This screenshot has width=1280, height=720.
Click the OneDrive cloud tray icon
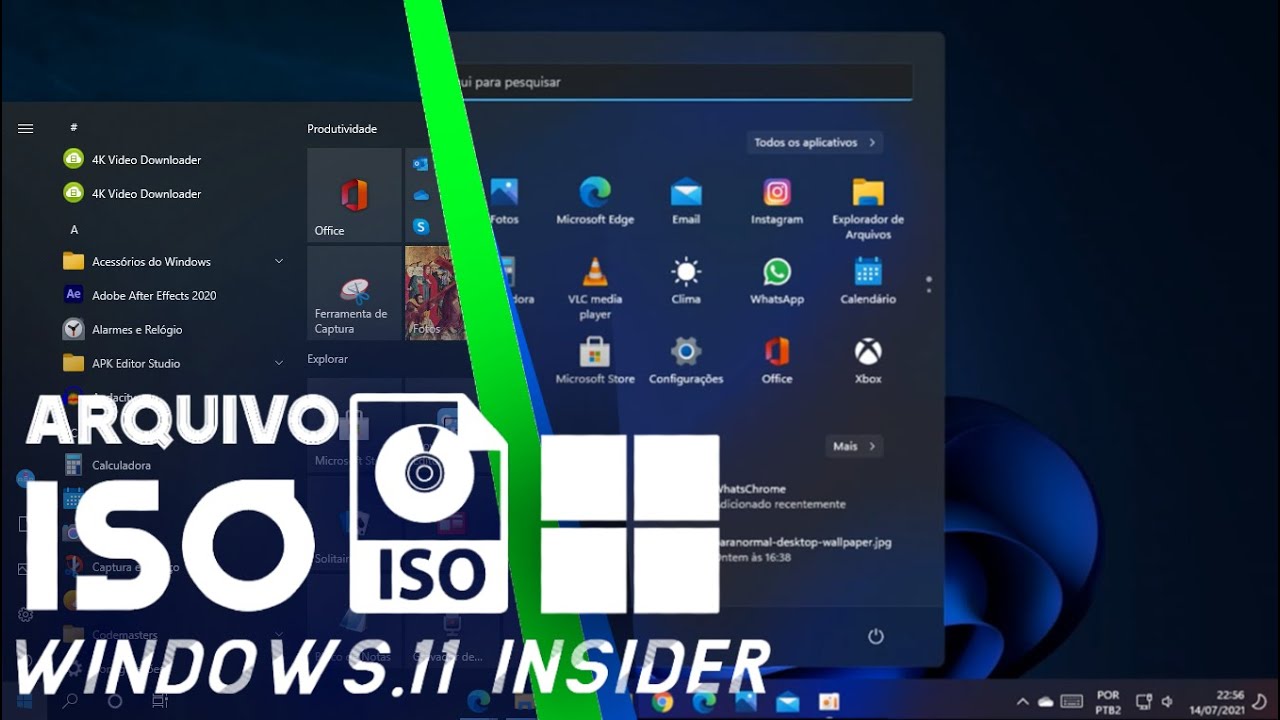coord(1046,702)
